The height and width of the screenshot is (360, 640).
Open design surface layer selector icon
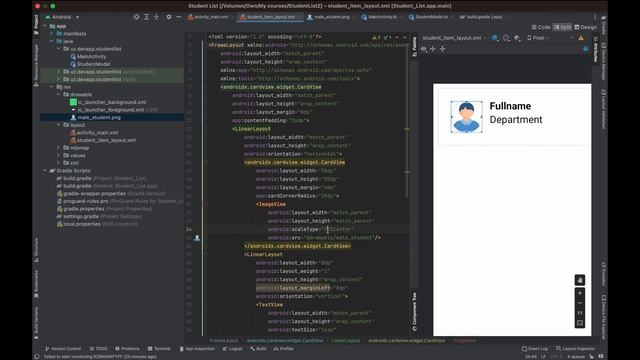[x=495, y=38]
